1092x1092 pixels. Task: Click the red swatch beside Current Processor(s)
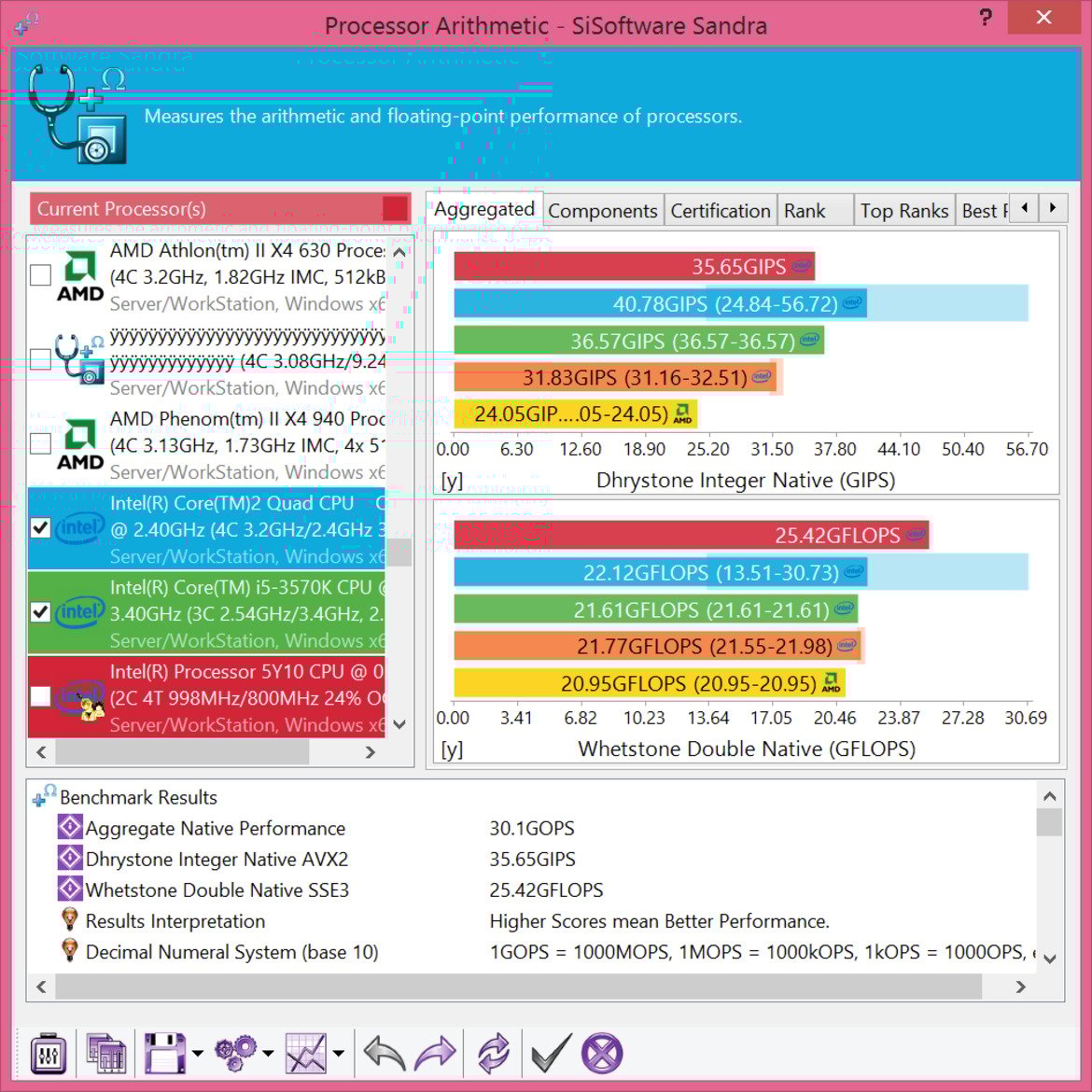[395, 209]
